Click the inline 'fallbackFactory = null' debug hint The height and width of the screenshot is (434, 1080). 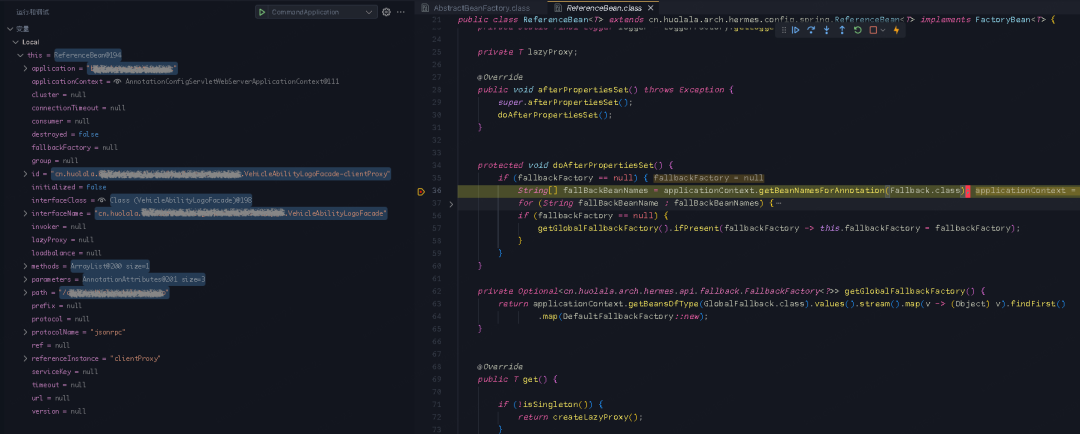708,178
